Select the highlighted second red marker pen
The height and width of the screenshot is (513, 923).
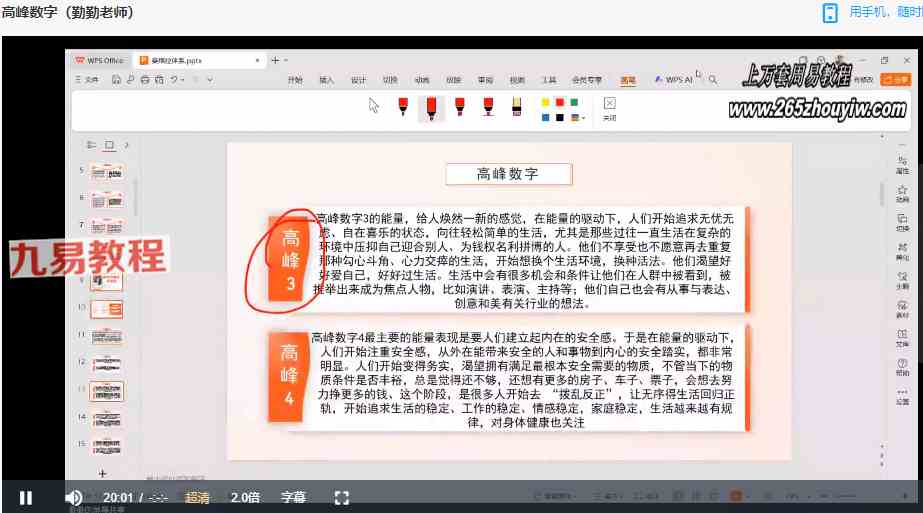(431, 107)
